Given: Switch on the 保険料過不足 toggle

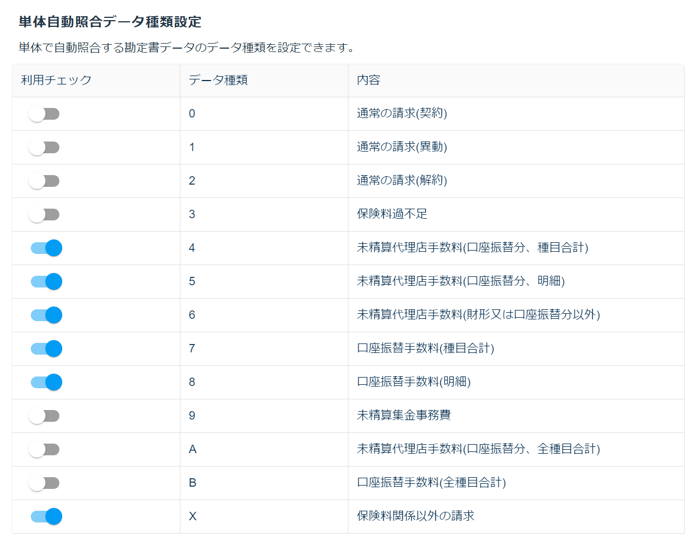Looking at the screenshot, I should [44, 215].
